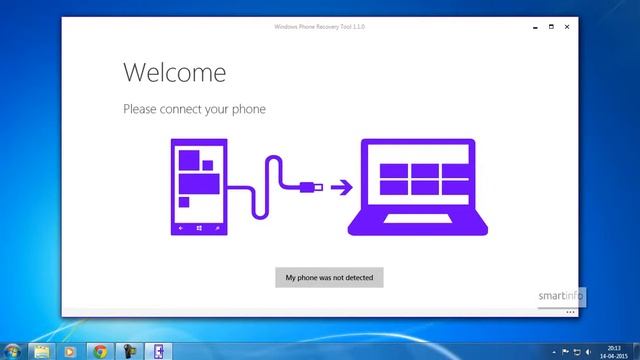The width and height of the screenshot is (640, 360).
Task: Launch Windows Media Player from taskbar
Action: click(x=70, y=351)
